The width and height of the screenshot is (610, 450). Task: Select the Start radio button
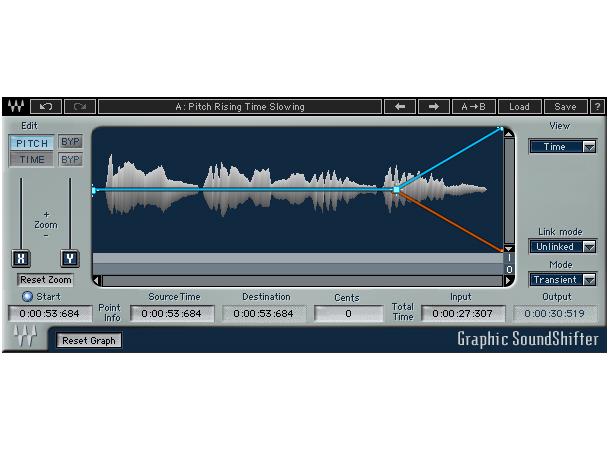[27, 297]
